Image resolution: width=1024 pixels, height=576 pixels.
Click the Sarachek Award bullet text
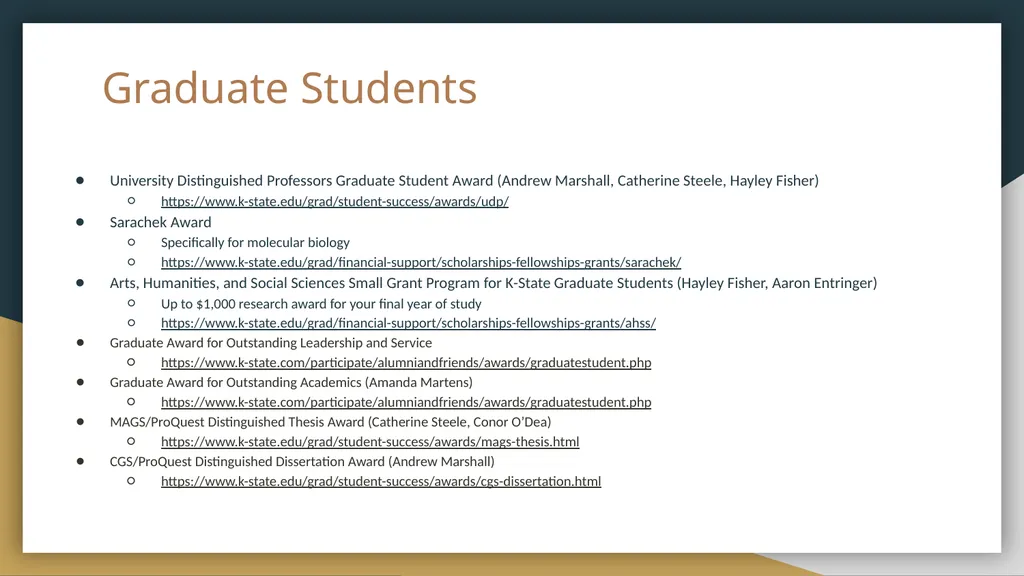(x=160, y=222)
